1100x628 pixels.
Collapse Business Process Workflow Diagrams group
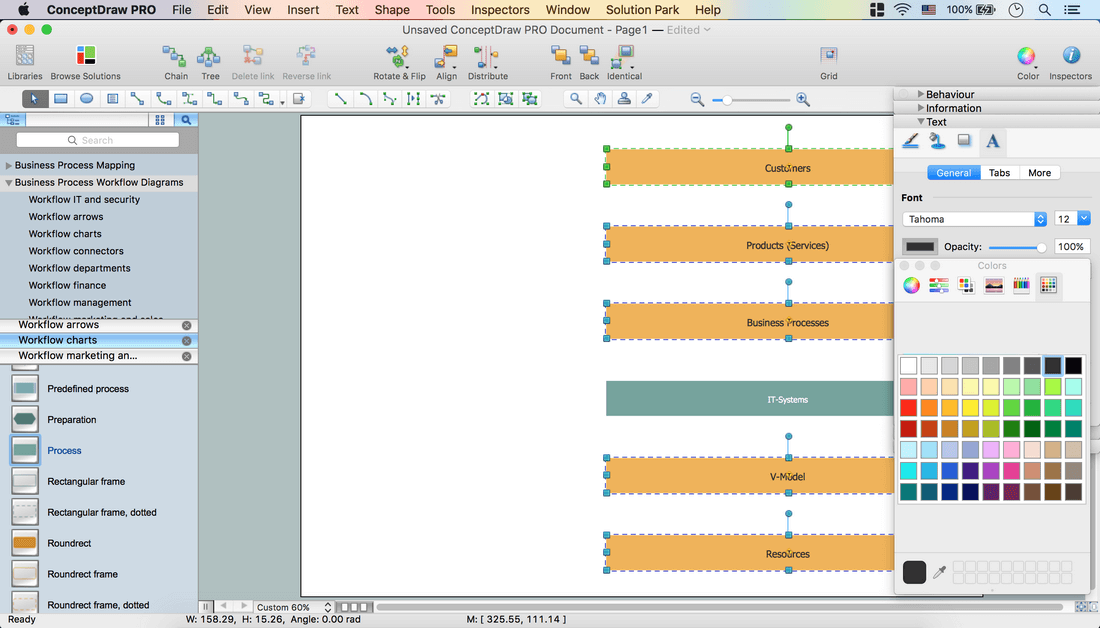point(9,183)
